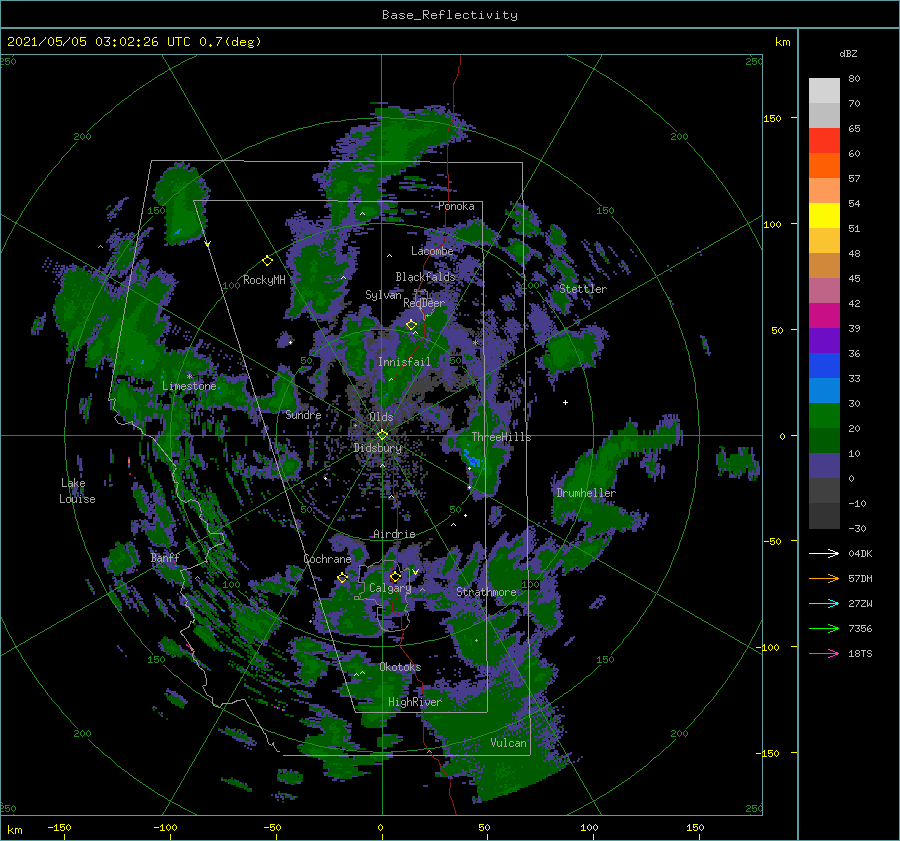
Task: Click the 'Ponoka' map label
Action: tap(456, 206)
